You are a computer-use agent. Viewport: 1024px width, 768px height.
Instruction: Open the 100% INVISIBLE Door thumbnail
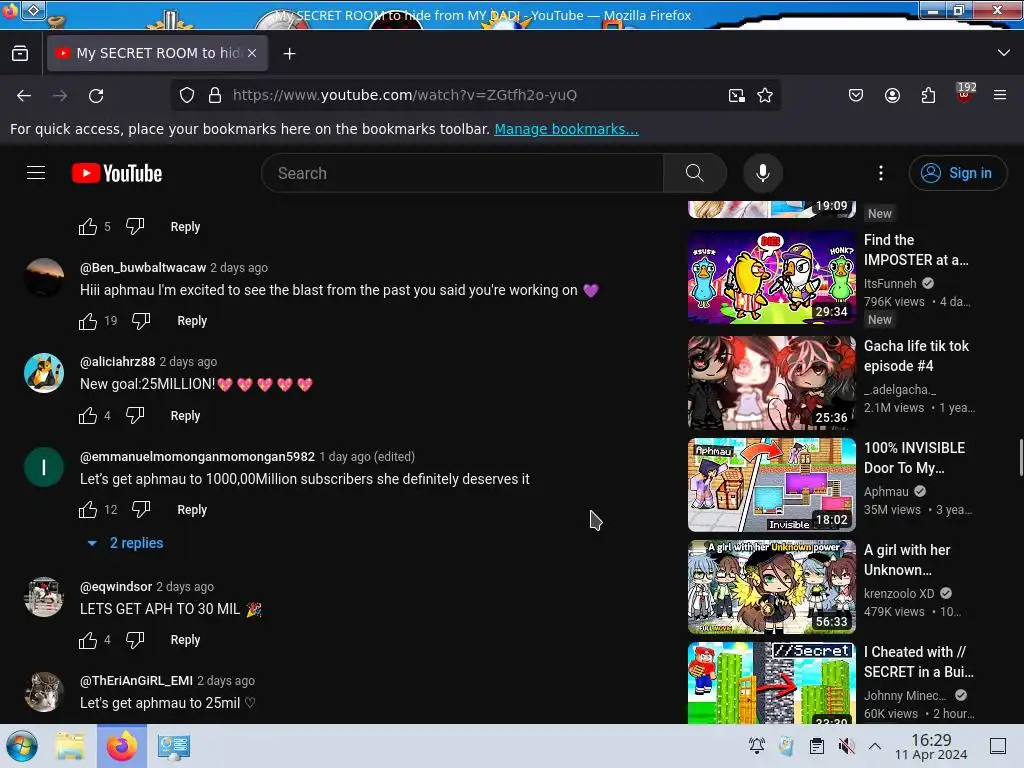[771, 485]
